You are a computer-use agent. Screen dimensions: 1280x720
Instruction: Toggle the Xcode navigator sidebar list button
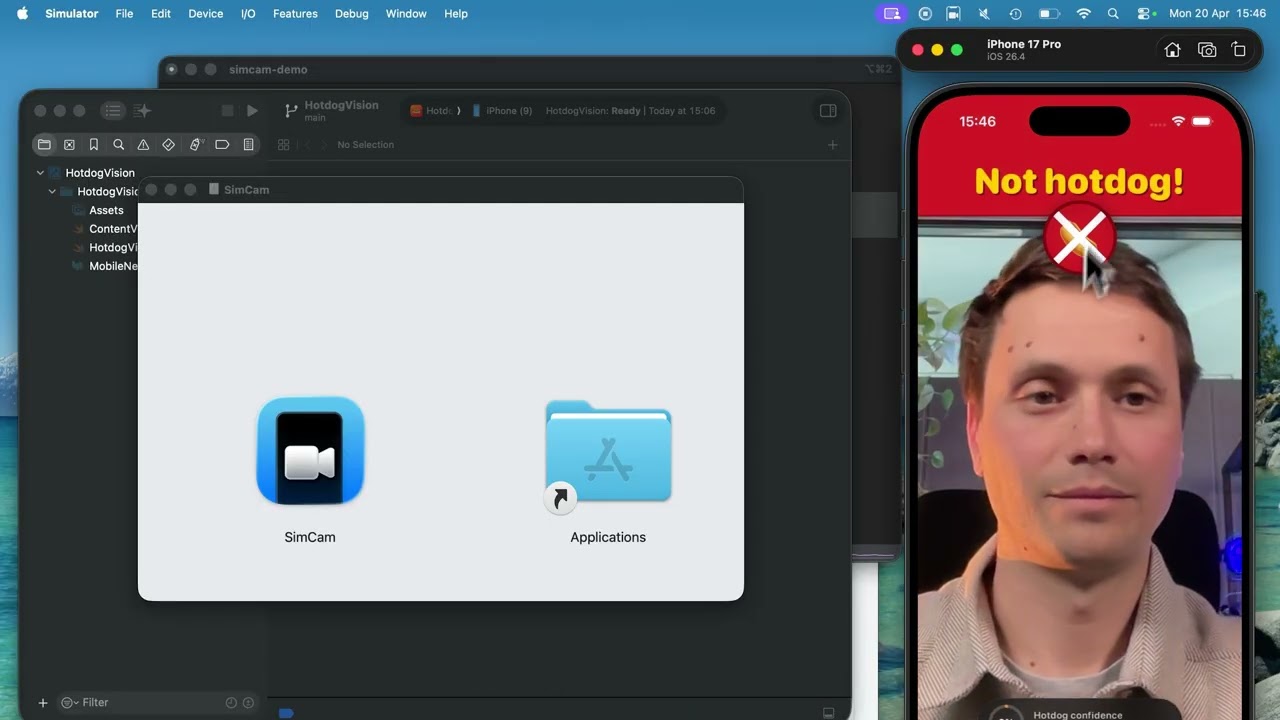[x=113, y=111]
